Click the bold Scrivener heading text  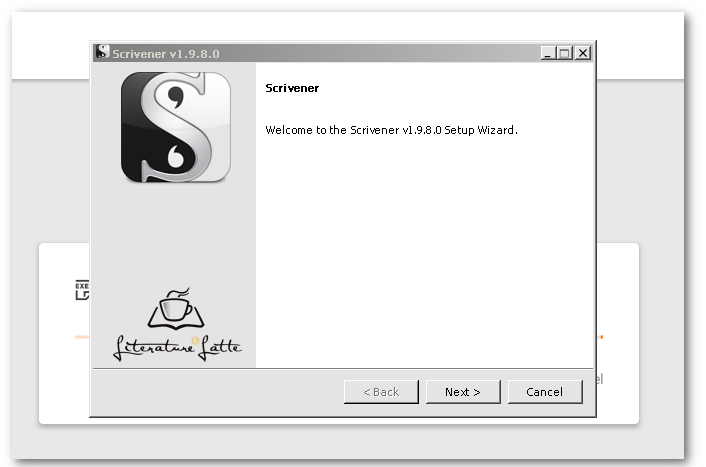[292, 88]
